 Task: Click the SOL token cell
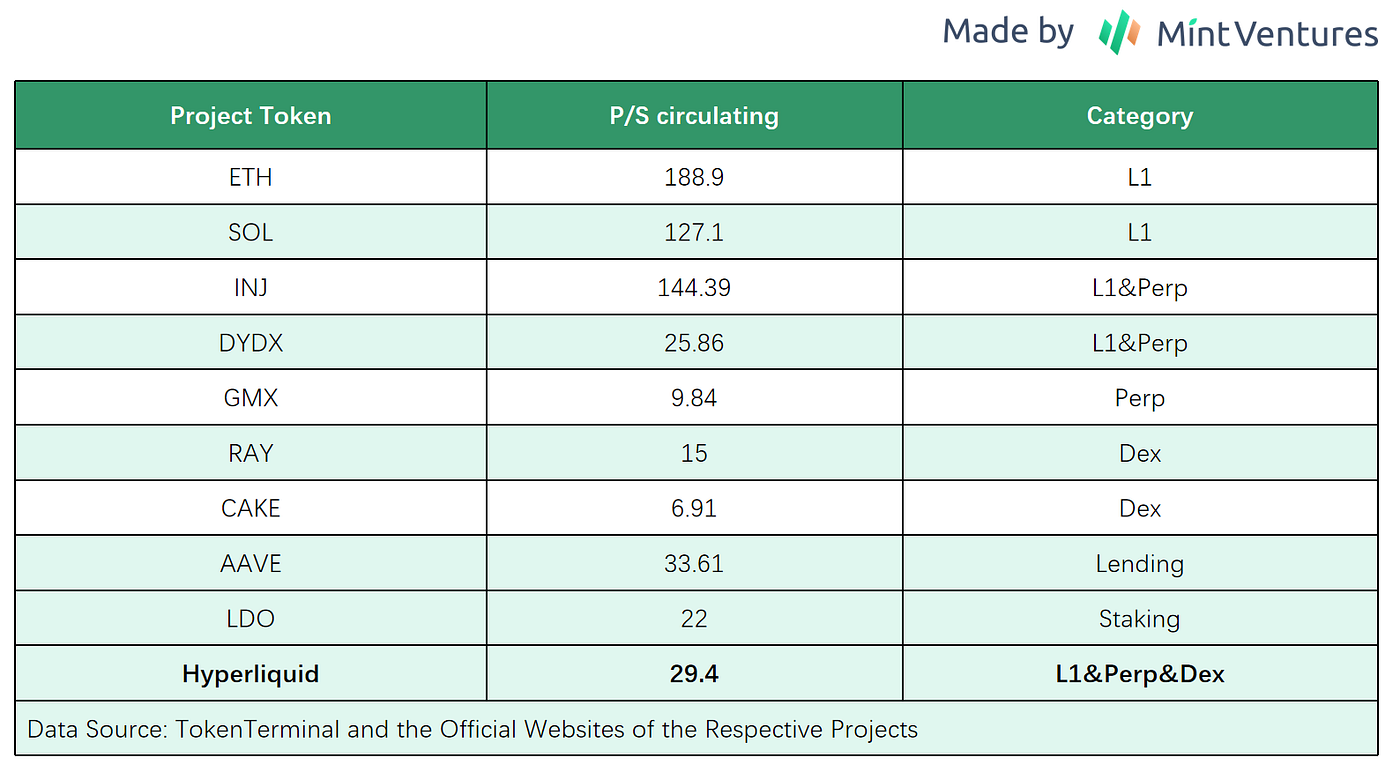coord(251,232)
